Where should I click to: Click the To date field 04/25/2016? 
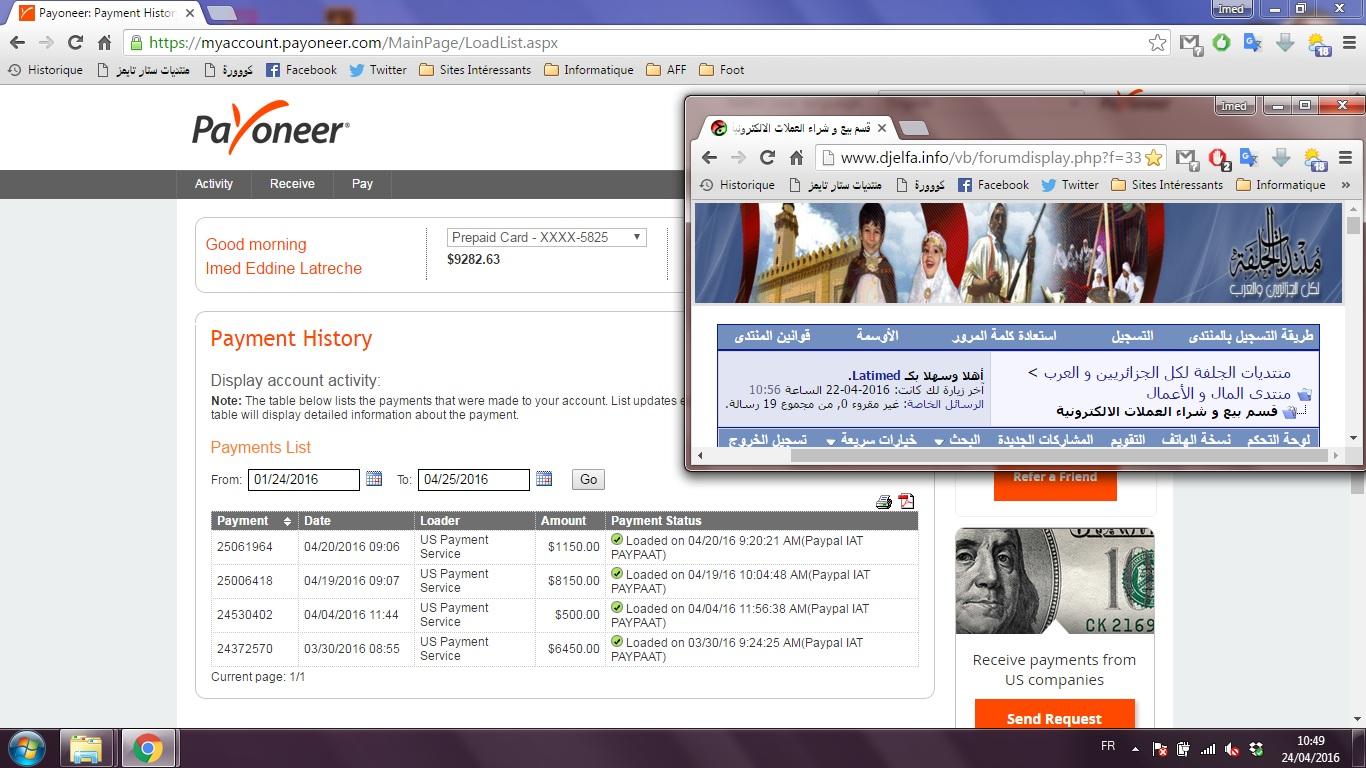point(473,479)
